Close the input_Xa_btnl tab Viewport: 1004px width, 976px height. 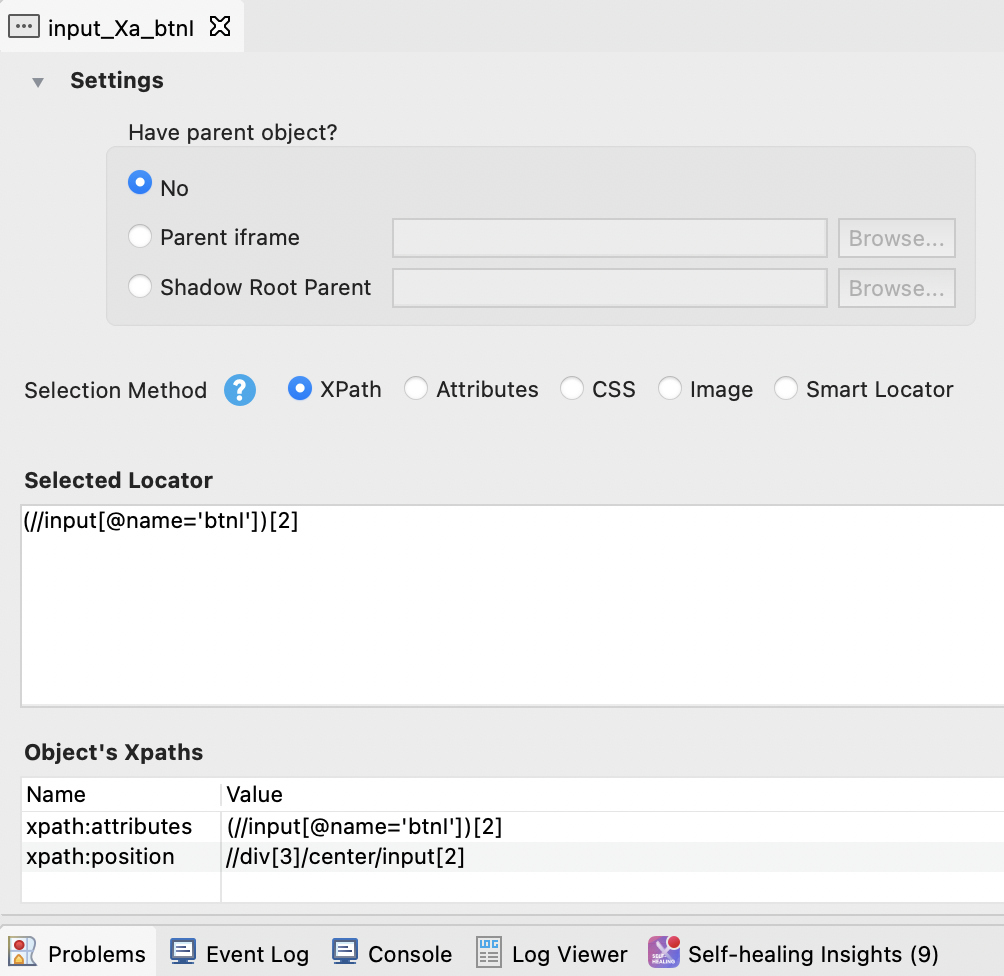click(219, 27)
